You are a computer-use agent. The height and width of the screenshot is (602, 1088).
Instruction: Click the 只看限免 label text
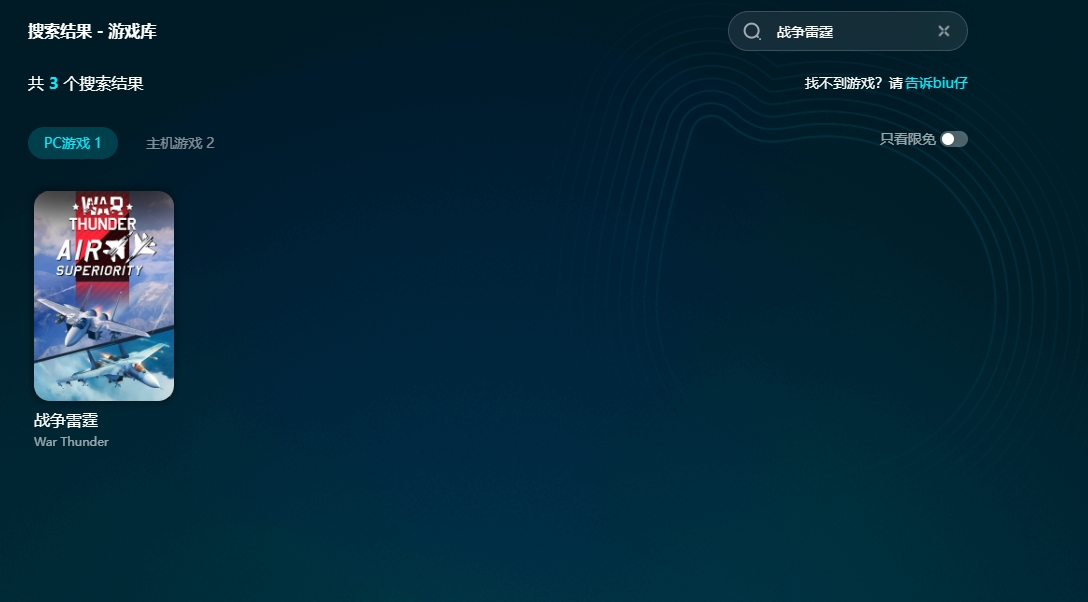pyautogui.click(x=908, y=139)
